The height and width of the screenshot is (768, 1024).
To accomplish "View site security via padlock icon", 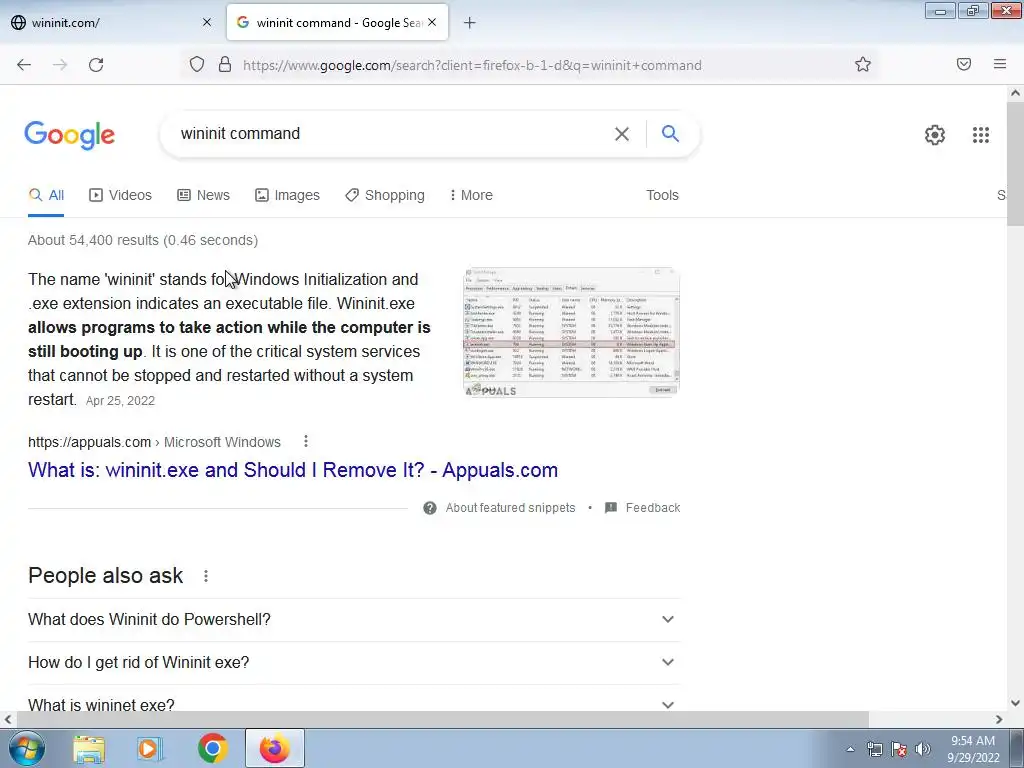I will [x=225, y=65].
